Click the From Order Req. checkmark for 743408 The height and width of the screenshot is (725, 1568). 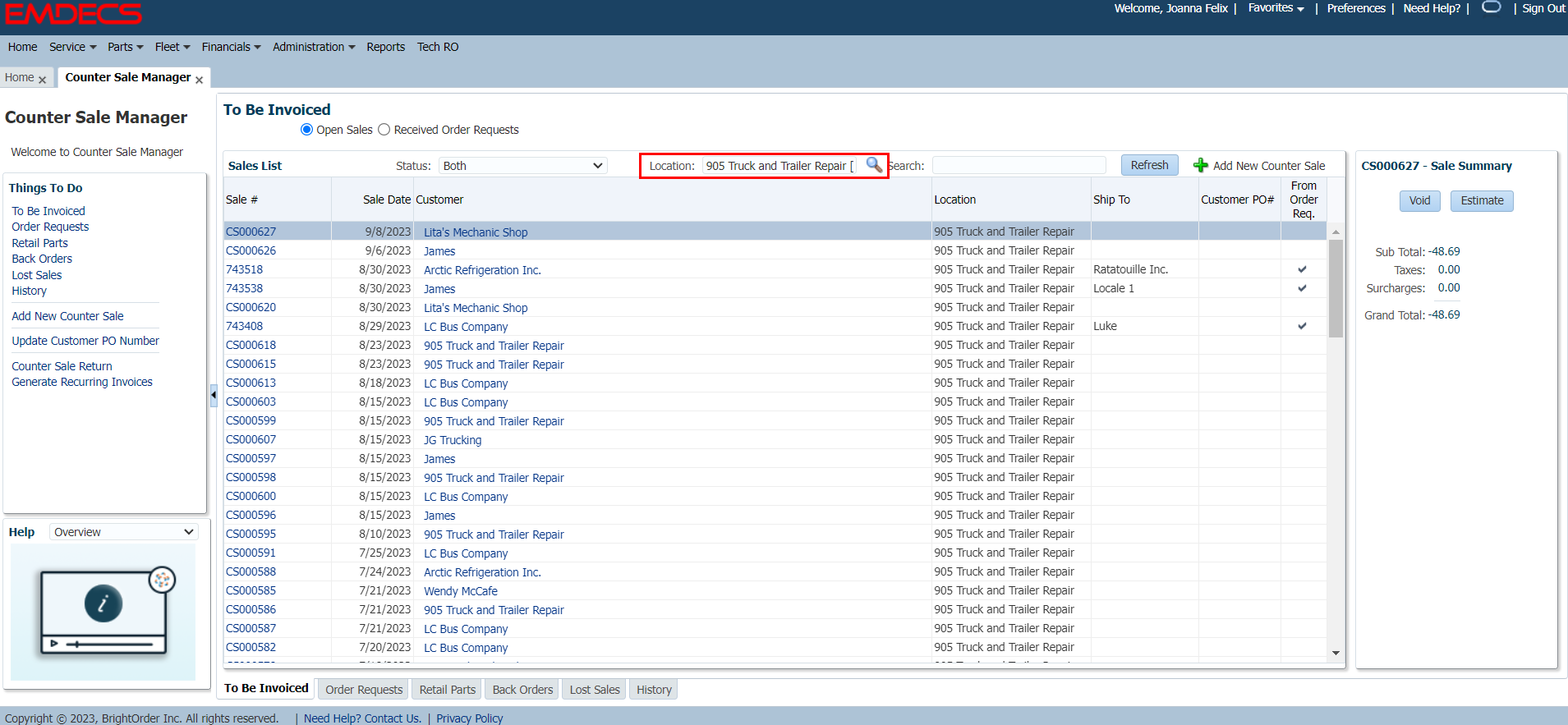tap(1302, 326)
